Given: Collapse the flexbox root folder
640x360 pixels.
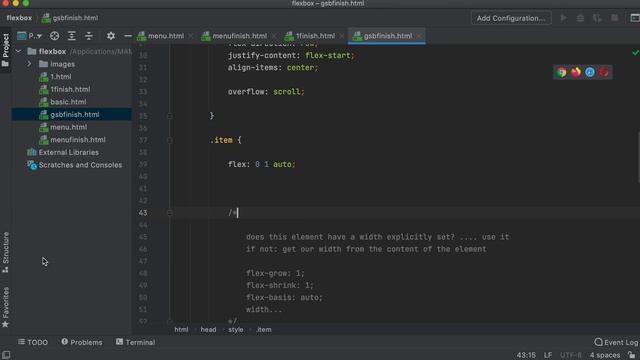Looking at the screenshot, I should tap(18, 51).
